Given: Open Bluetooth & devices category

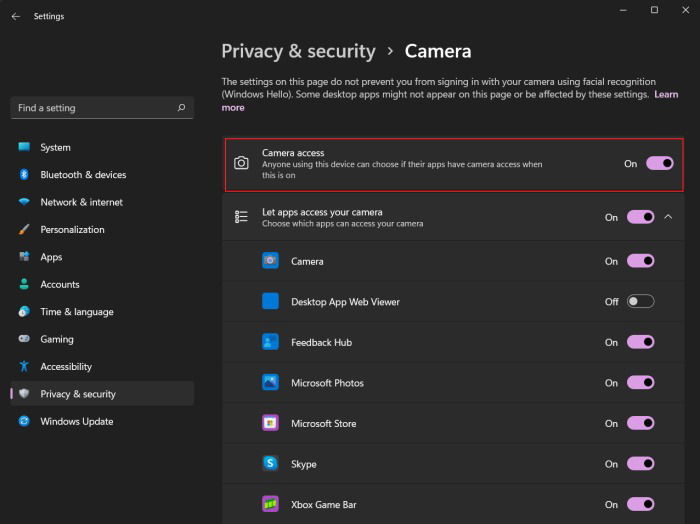Looking at the screenshot, I should [102, 175].
